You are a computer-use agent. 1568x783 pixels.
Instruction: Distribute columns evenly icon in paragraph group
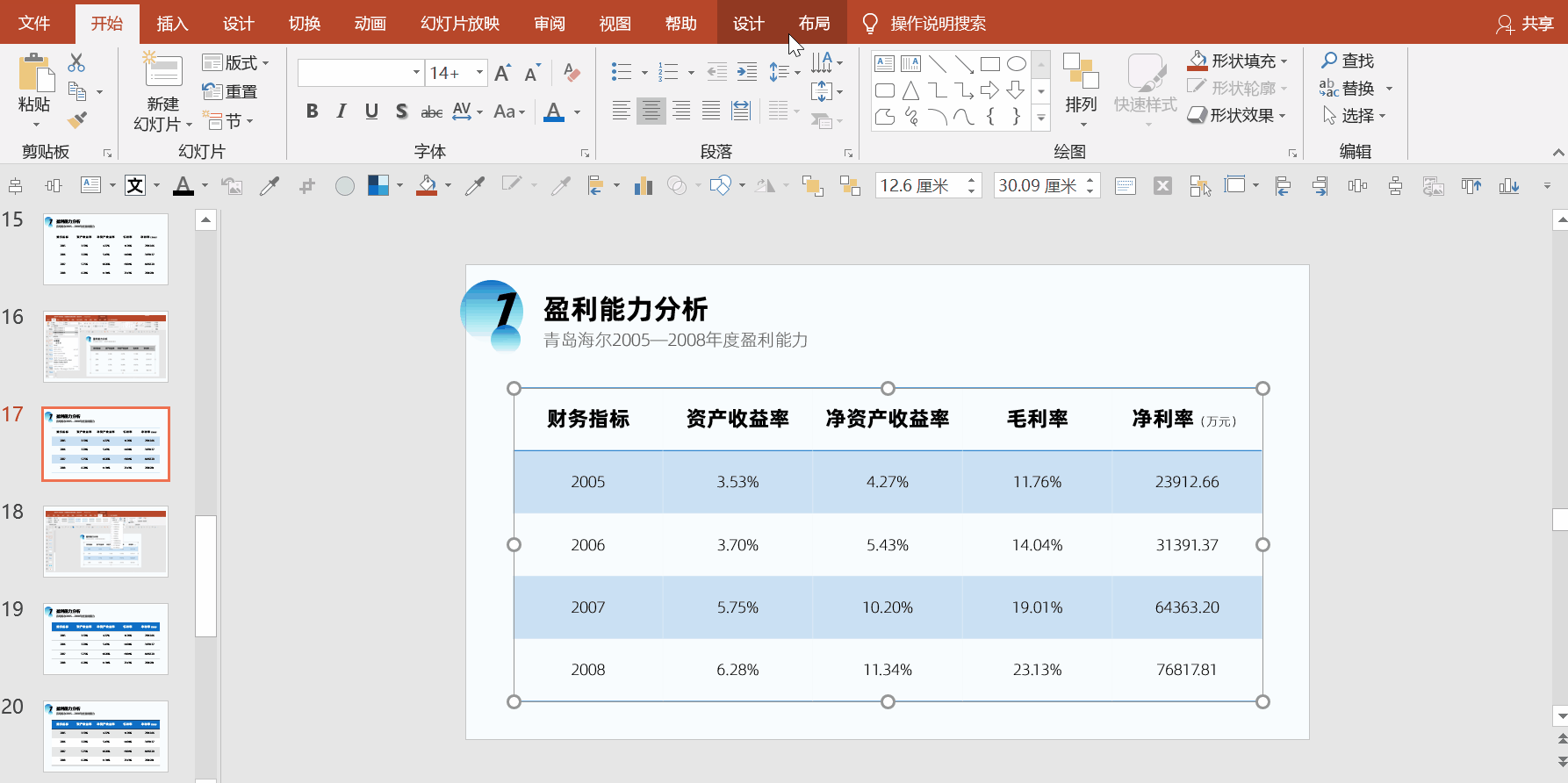(x=741, y=111)
